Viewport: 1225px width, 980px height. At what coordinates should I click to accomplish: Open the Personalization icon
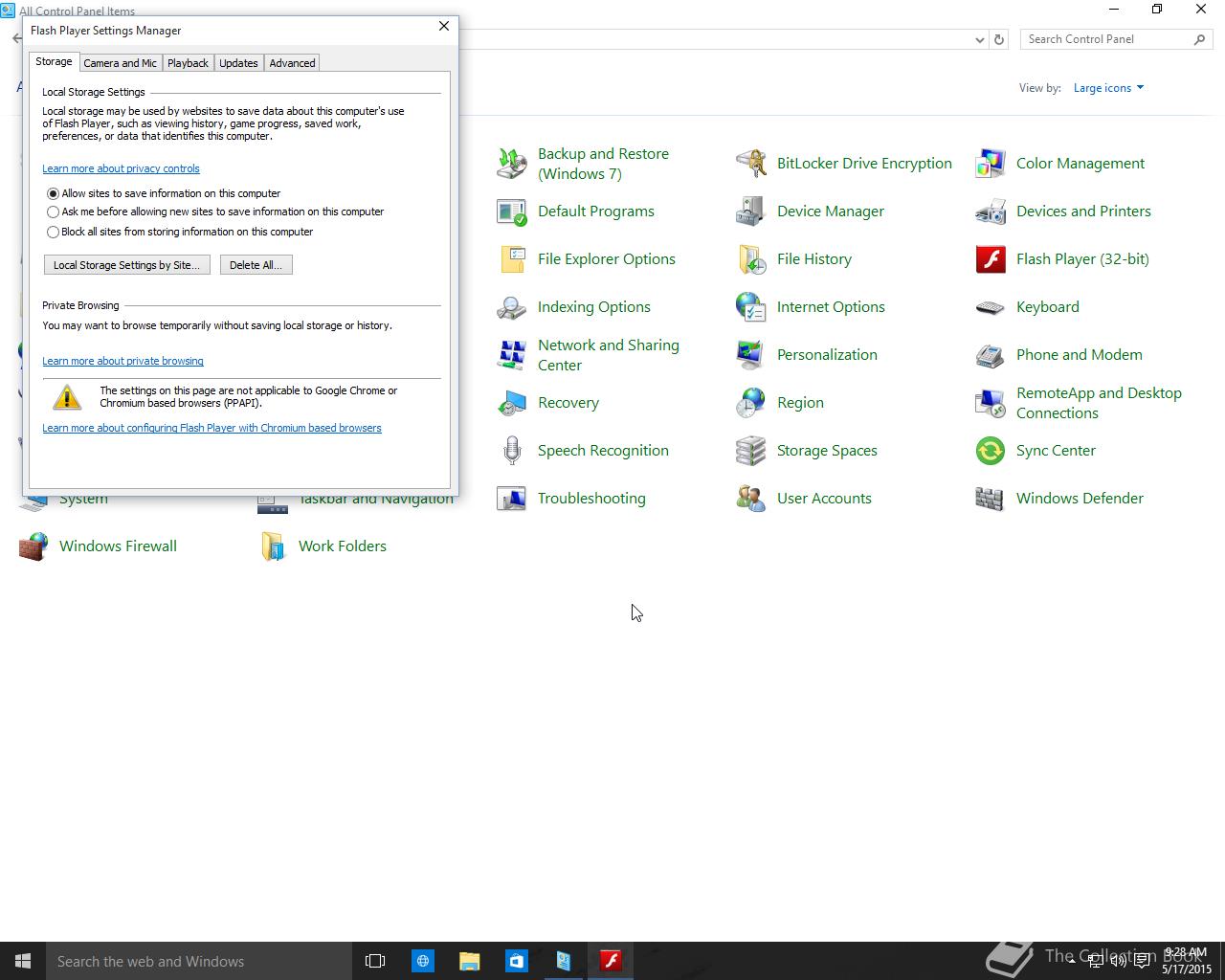751,355
